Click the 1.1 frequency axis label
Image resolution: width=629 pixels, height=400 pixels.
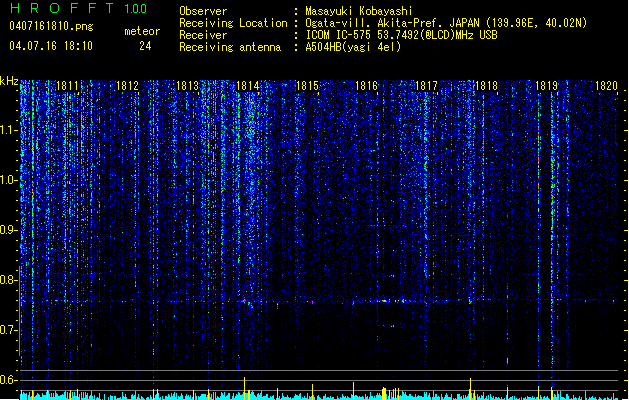click(9, 130)
